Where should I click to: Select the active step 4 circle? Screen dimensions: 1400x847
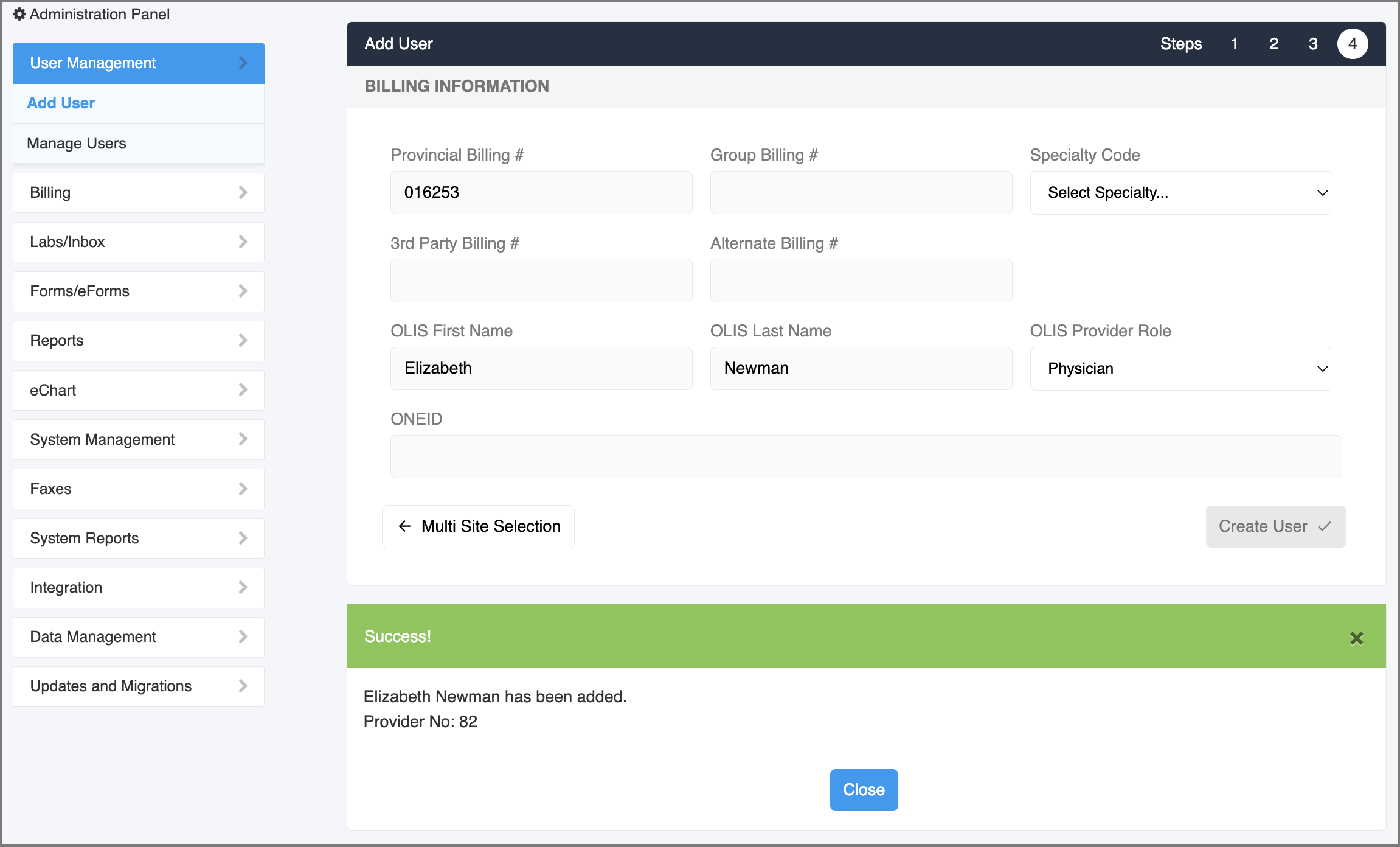pyautogui.click(x=1353, y=44)
